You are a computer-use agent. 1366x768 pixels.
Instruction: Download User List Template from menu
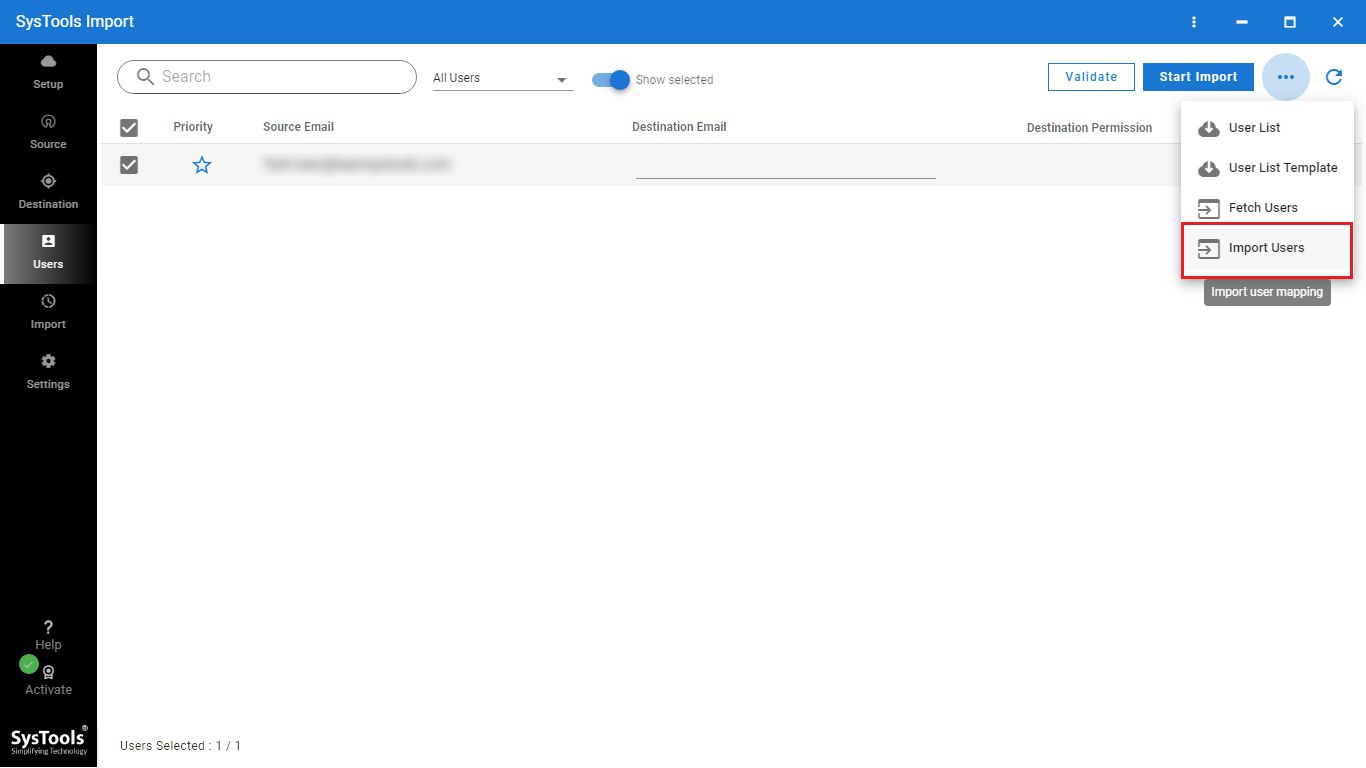pos(1282,168)
